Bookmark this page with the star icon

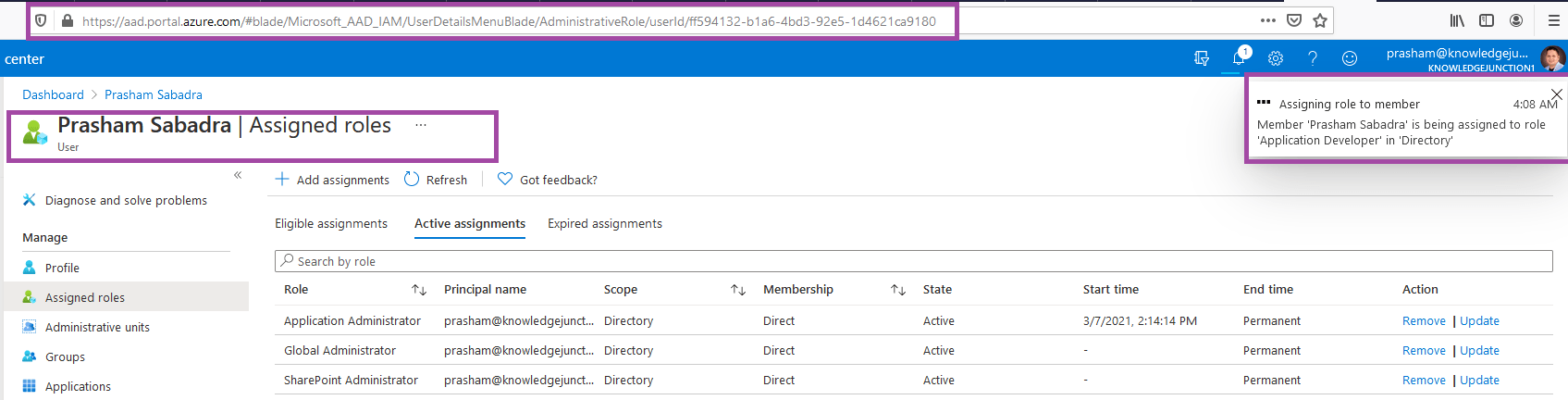(x=1320, y=20)
